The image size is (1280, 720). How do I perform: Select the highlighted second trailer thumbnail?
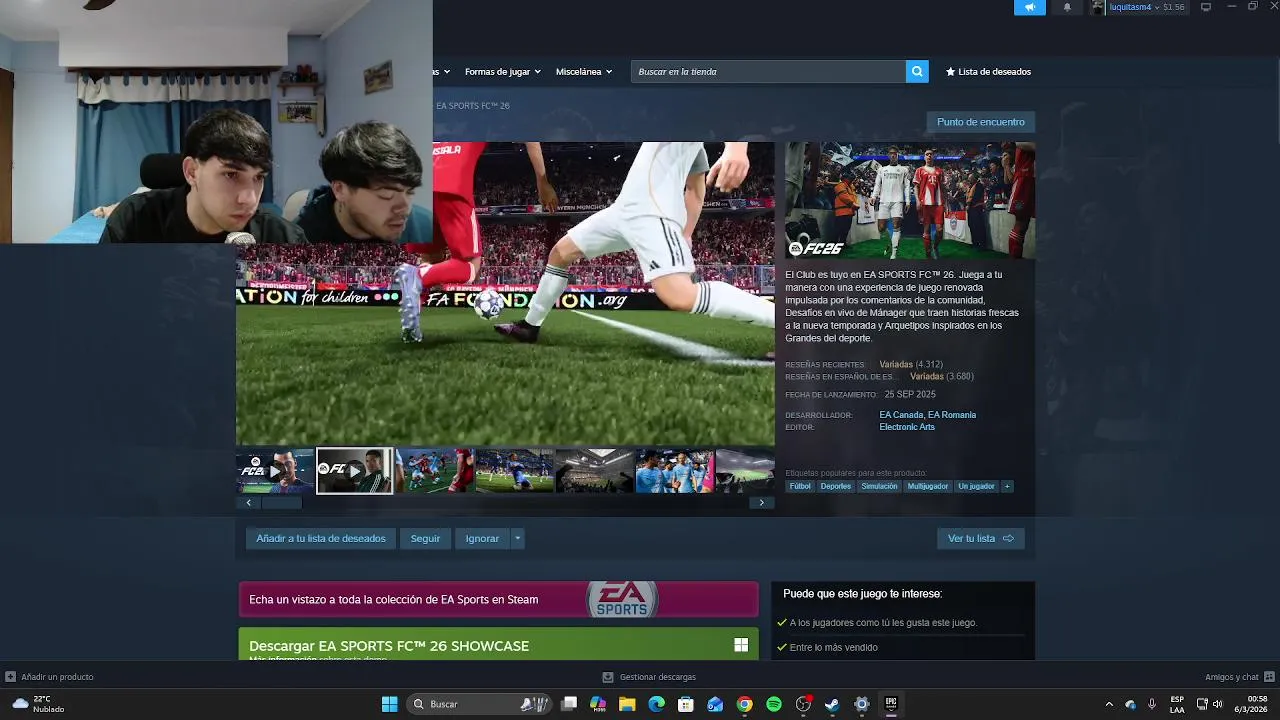[x=355, y=471]
